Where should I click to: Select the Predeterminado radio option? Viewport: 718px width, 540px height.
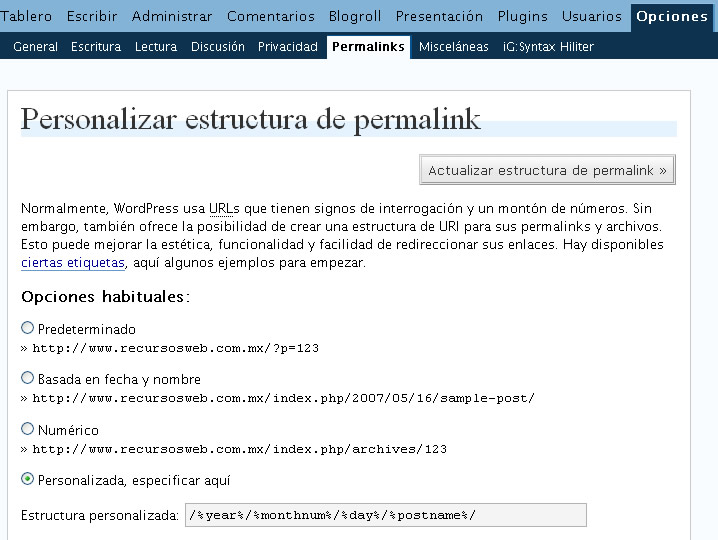pyautogui.click(x=27, y=327)
